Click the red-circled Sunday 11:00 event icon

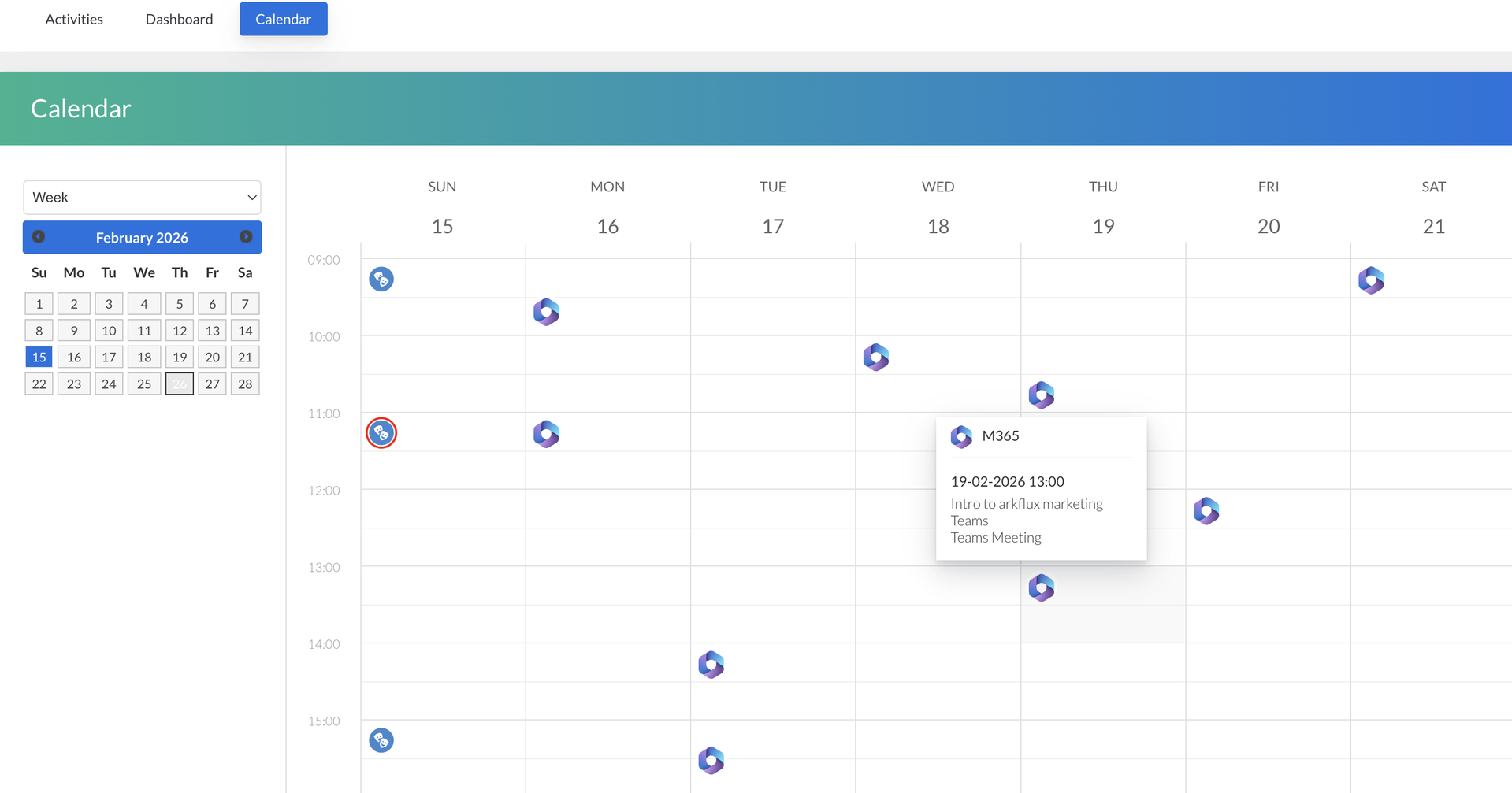pos(381,433)
